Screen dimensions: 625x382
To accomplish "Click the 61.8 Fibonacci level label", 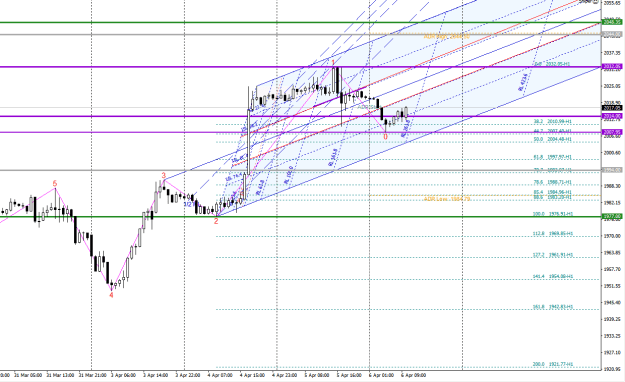I will (552, 157).
